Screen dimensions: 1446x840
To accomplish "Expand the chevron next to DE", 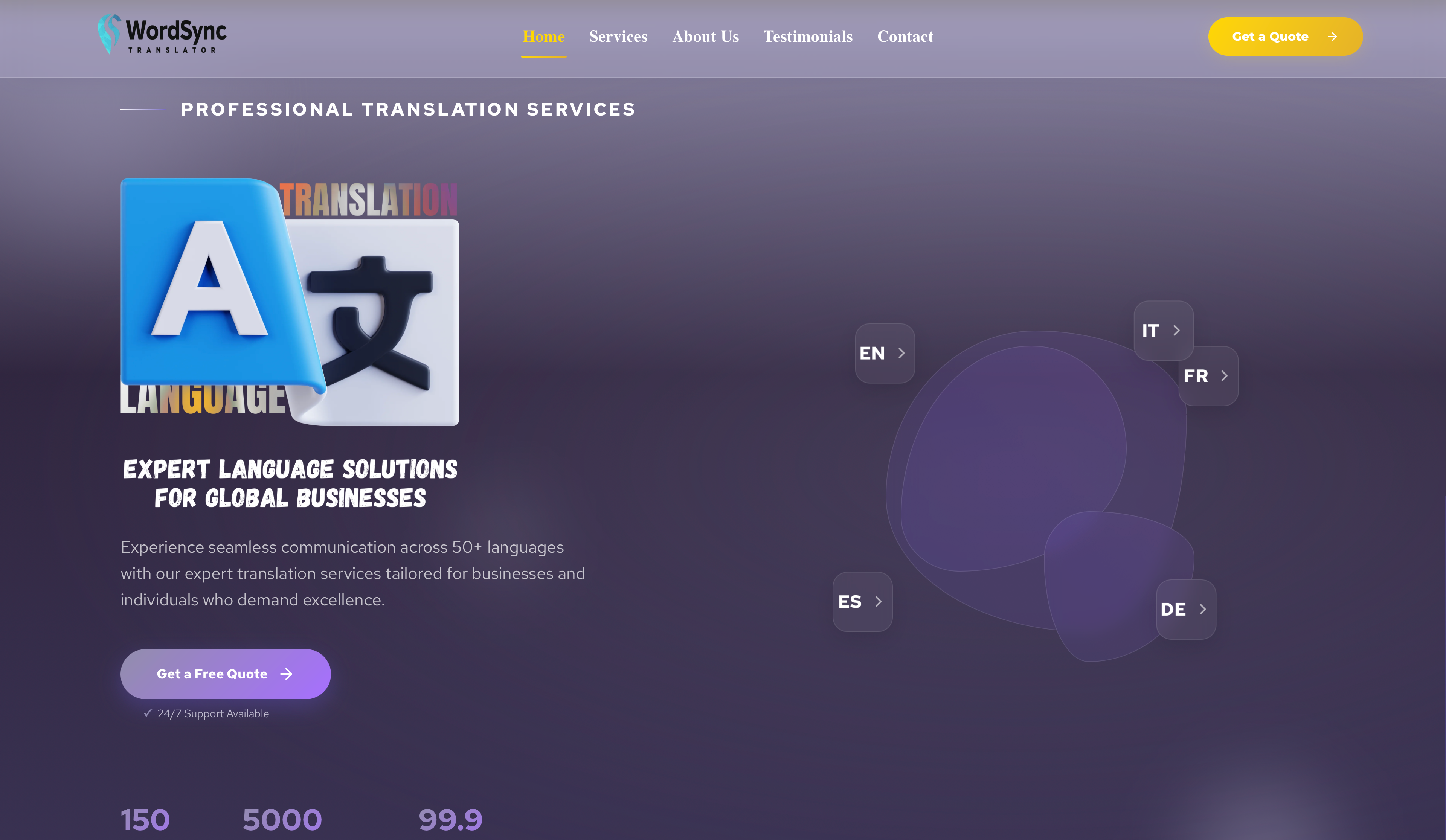I will tap(1203, 609).
